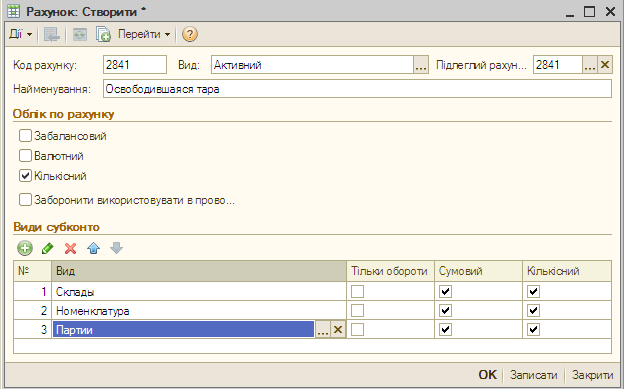This screenshot has height=389, width=624.
Task: Clear the Партии cell with its X button
Action: 338,330
